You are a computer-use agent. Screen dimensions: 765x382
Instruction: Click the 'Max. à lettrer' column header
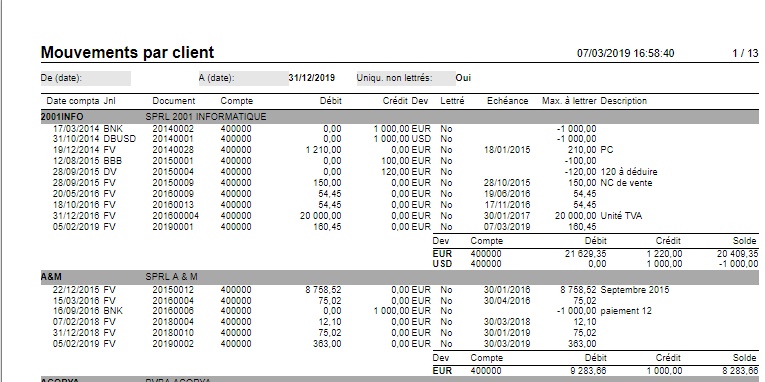click(x=569, y=101)
